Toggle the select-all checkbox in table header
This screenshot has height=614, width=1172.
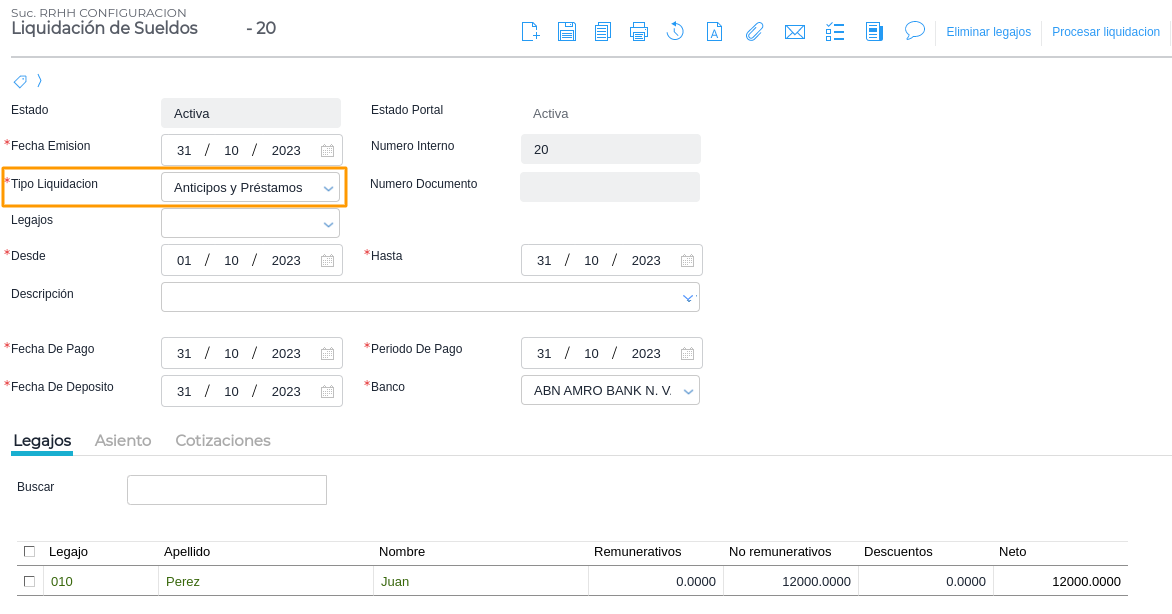click(x=29, y=551)
